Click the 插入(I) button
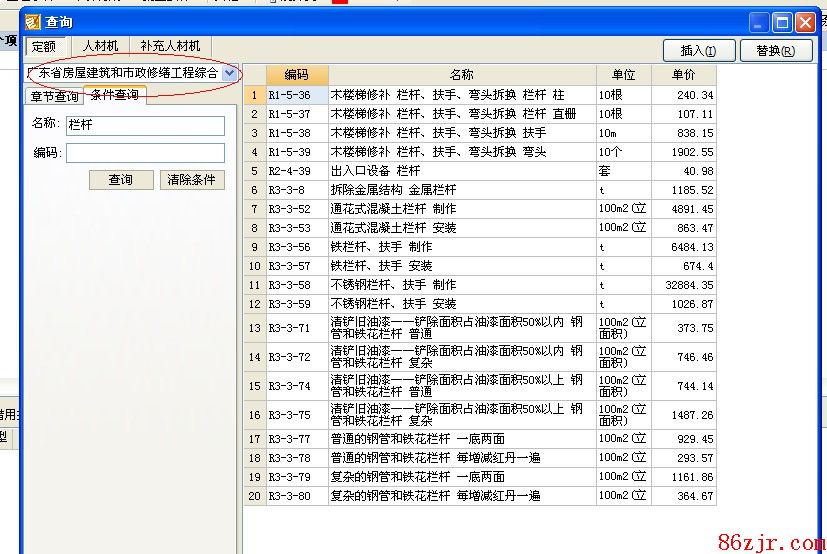The image size is (827, 554). click(x=698, y=51)
